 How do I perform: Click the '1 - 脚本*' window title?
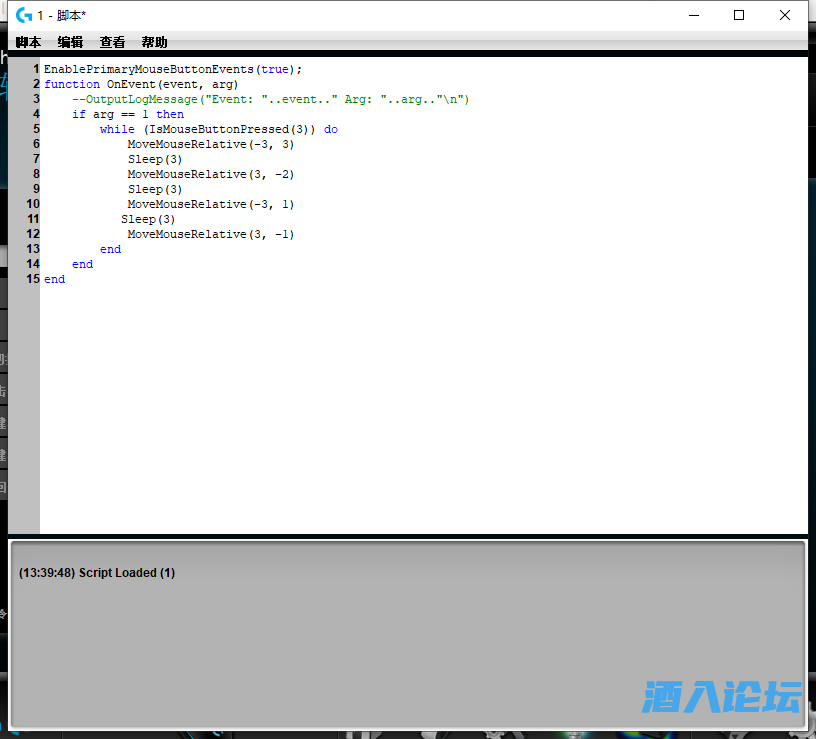62,15
